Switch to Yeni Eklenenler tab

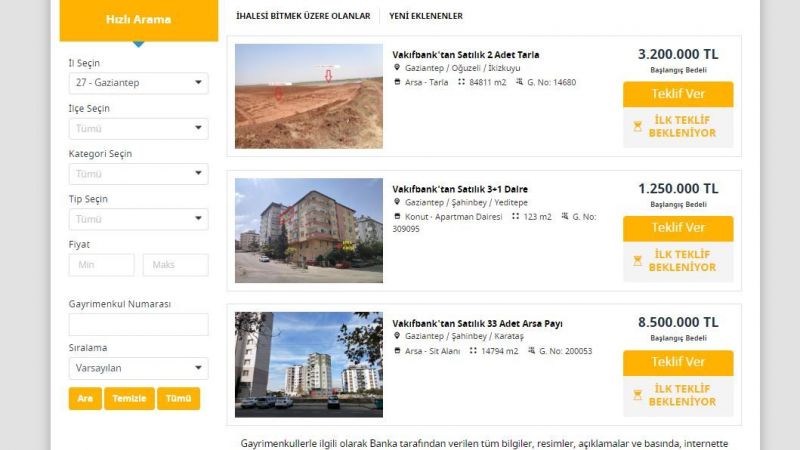click(426, 16)
